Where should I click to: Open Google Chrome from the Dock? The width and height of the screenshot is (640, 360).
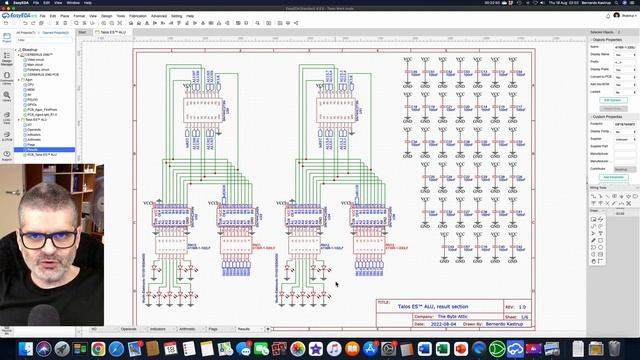[98, 349]
